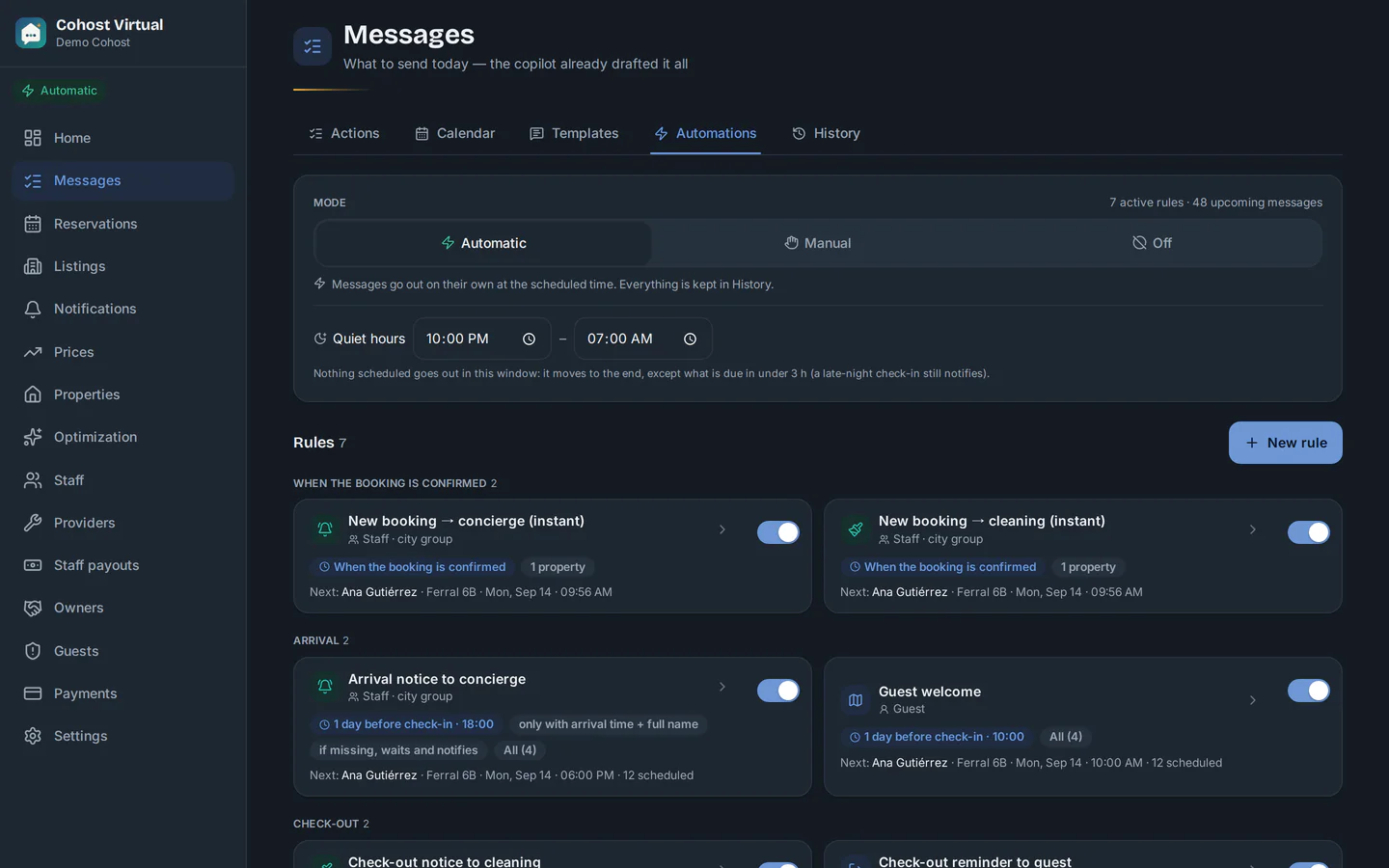Click the Providers wrench icon
The width and height of the screenshot is (1389, 868).
pos(33,523)
